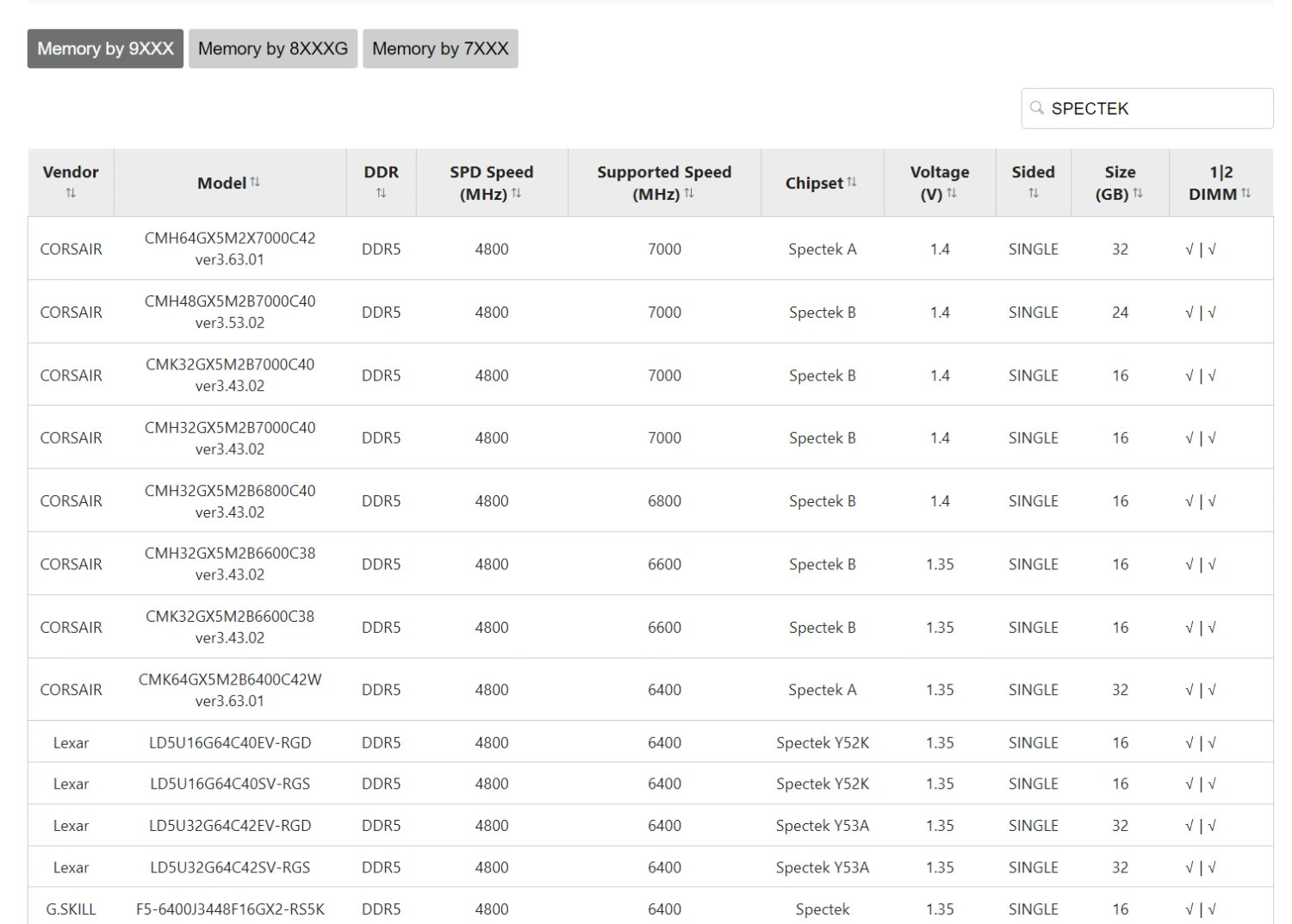Sort by Voltage column sort icon

(952, 194)
